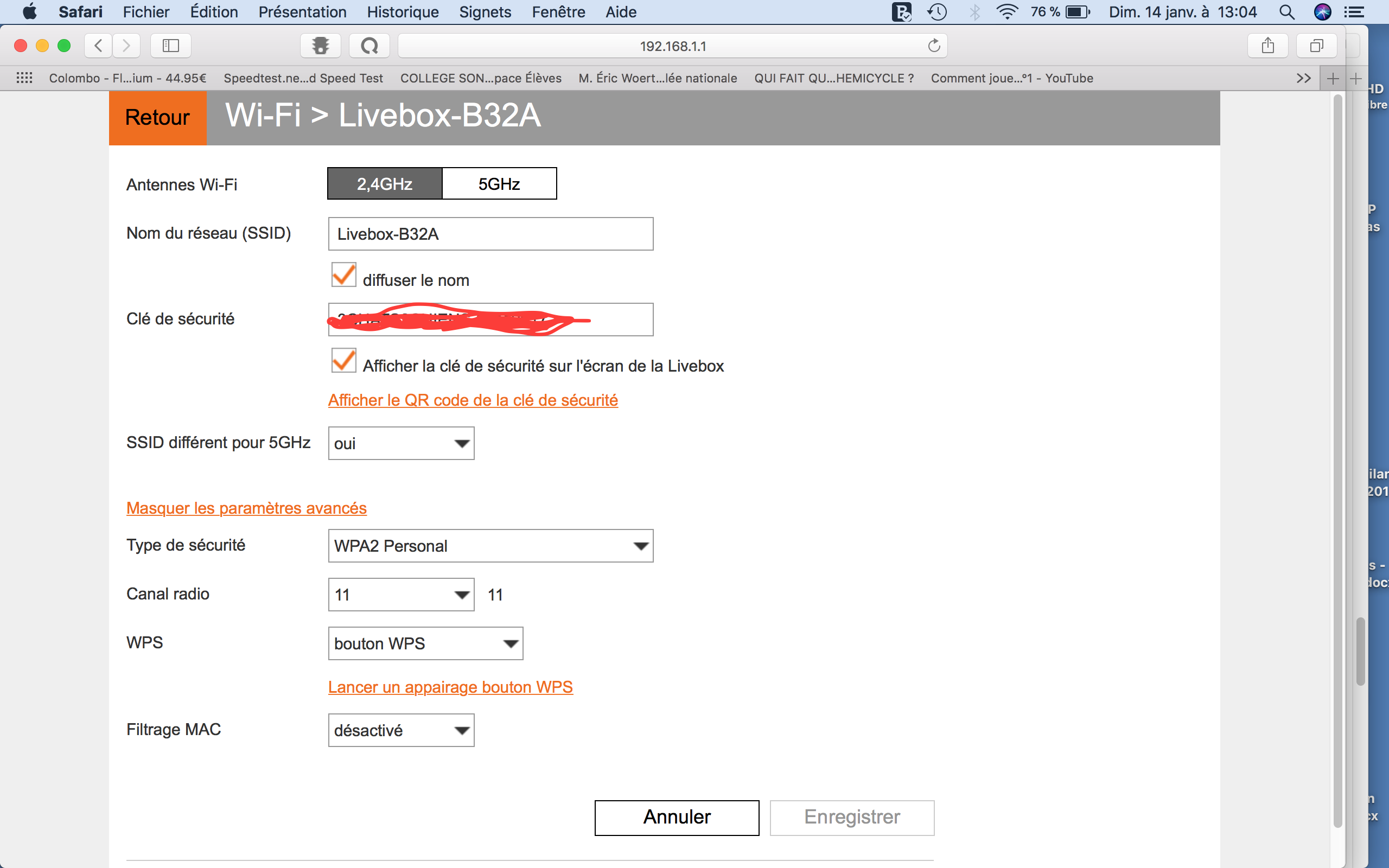Click 'Afficher le QR code' link

coord(473,400)
